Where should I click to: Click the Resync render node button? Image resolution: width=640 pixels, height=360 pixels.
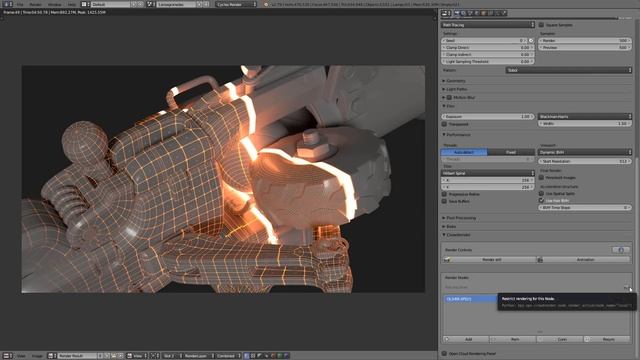click(x=607, y=339)
